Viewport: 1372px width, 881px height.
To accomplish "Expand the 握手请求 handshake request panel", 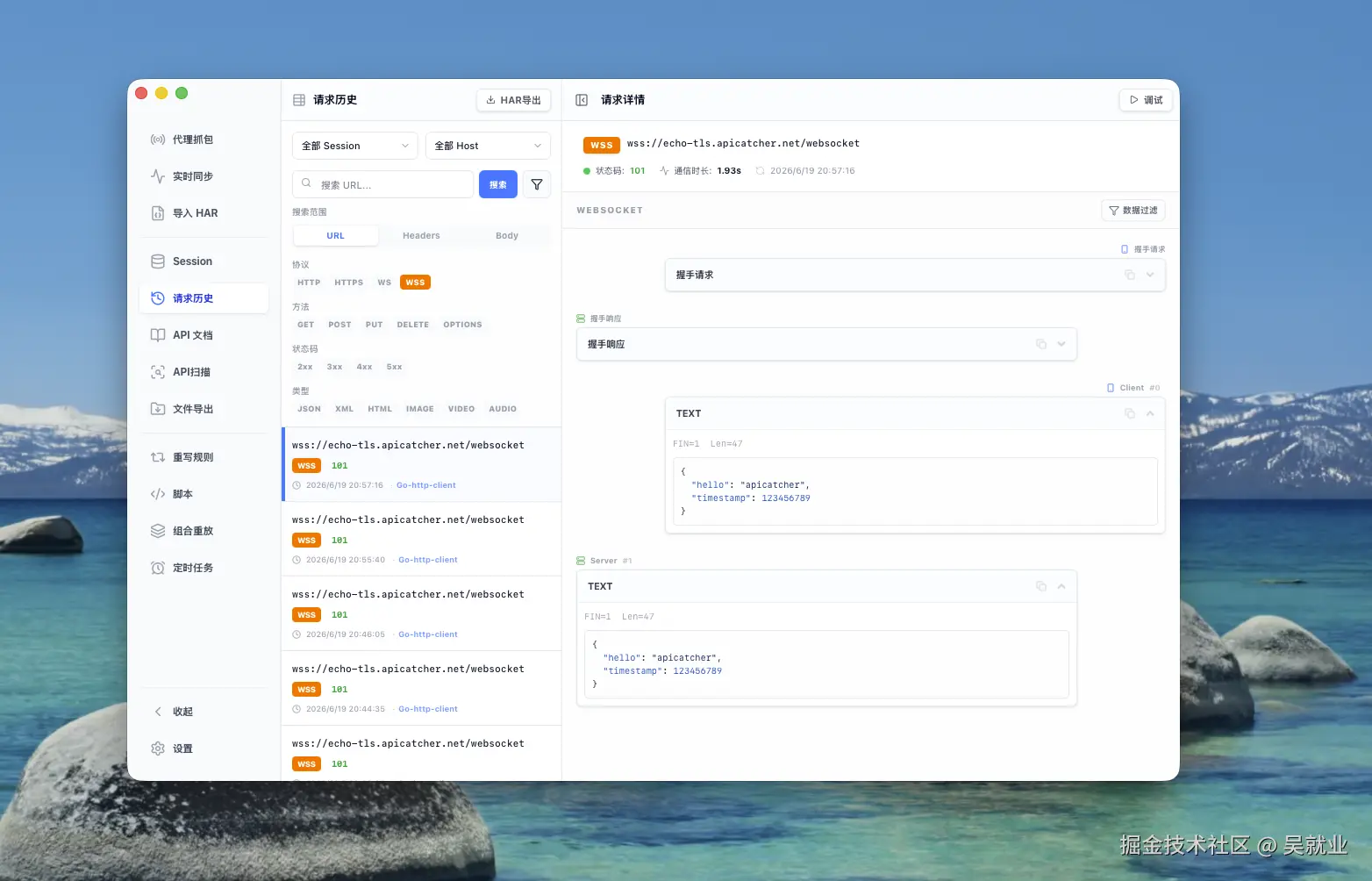I will click(1150, 275).
